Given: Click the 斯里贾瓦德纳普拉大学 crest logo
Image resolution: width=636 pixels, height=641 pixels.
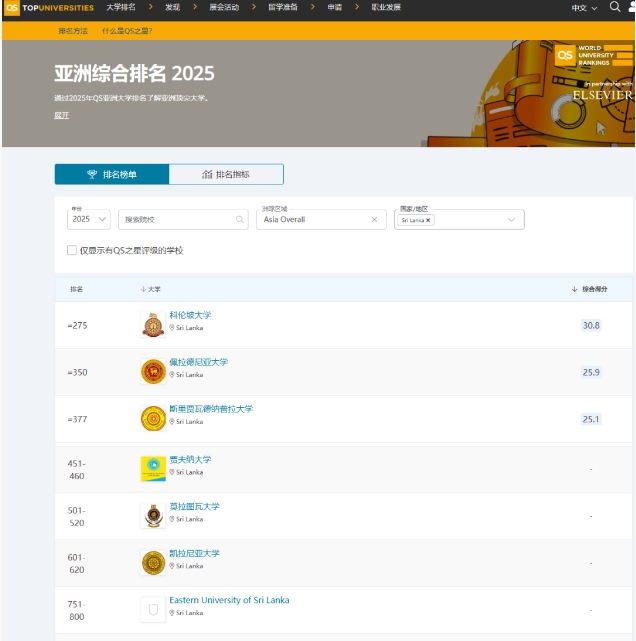Looking at the screenshot, I should click(153, 419).
